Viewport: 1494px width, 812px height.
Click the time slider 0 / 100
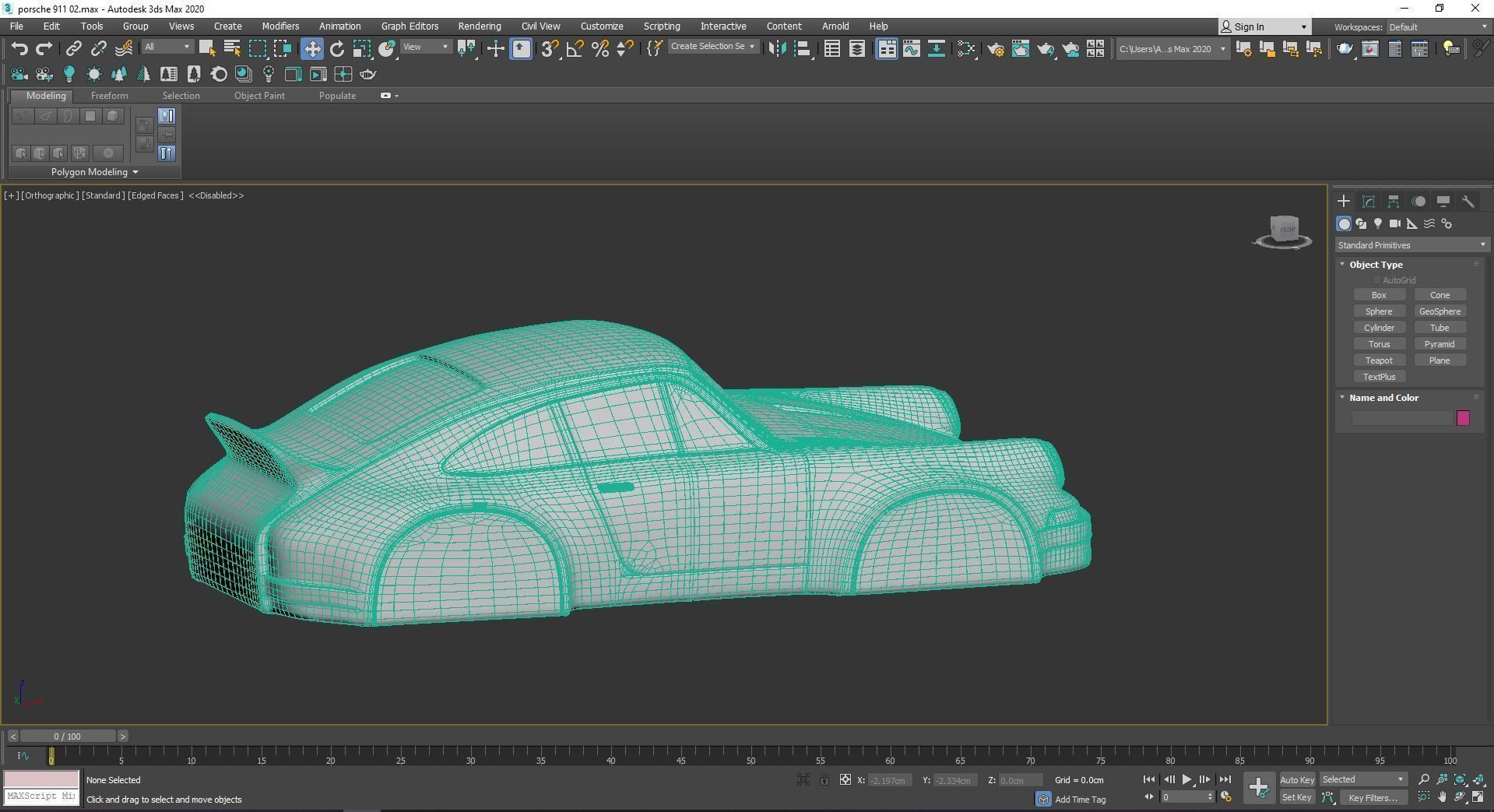pyautogui.click(x=68, y=736)
